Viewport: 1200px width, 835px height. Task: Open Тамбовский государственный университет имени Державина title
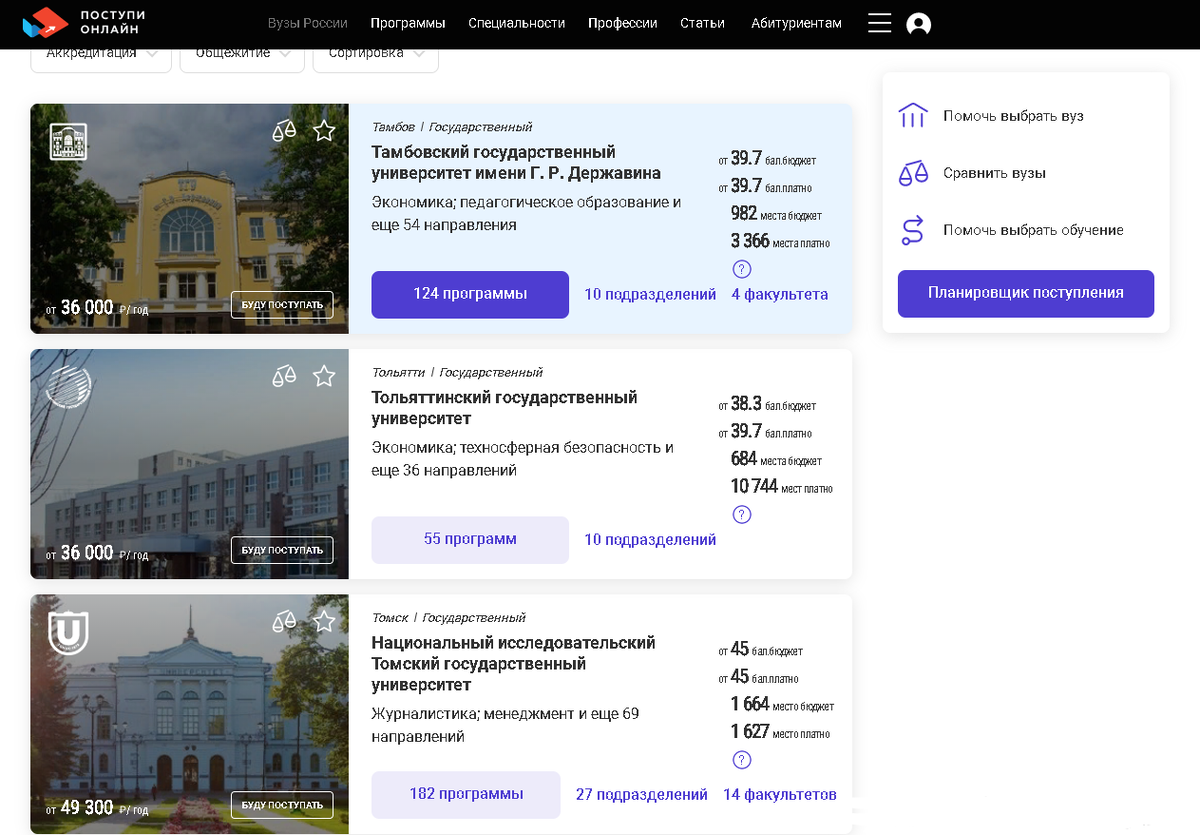click(x=516, y=163)
